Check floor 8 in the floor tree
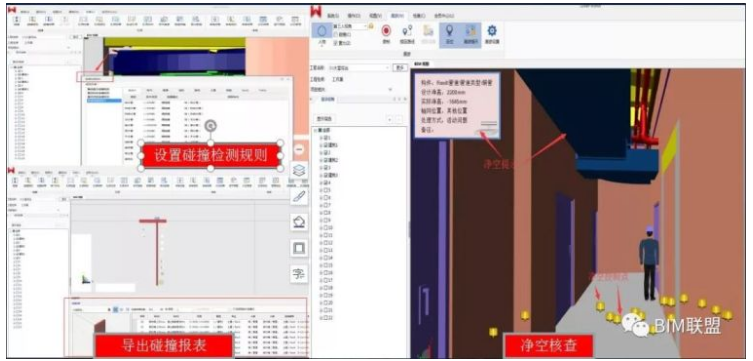753x361 pixels. (326, 213)
